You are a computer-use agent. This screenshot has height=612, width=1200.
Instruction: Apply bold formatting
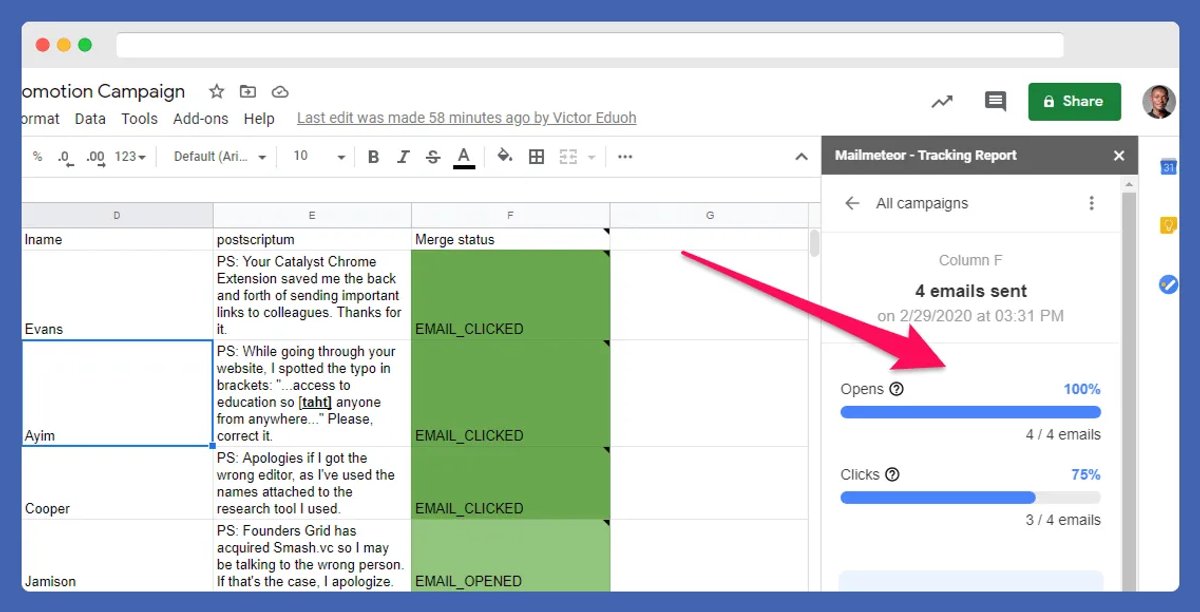373,156
